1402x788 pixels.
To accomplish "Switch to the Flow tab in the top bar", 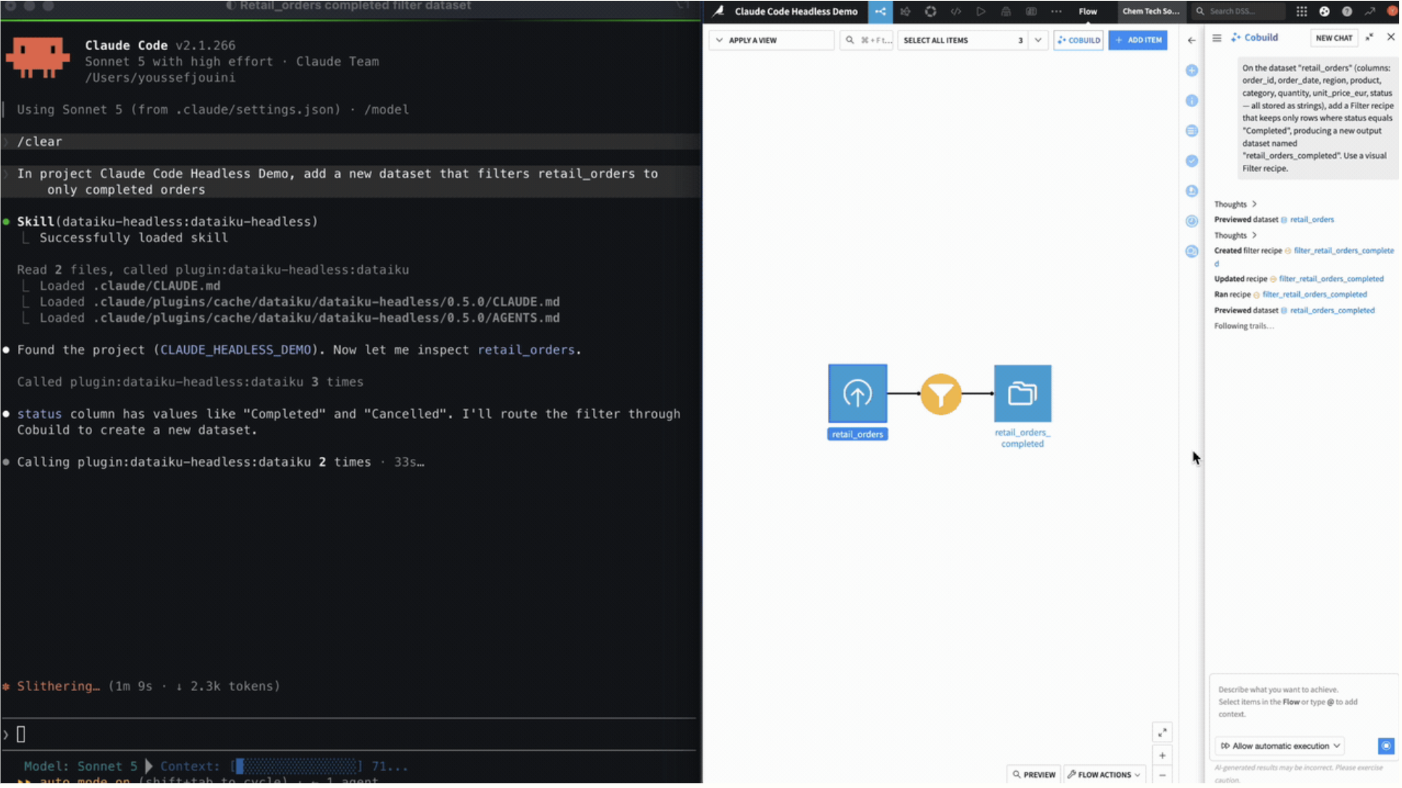I will coord(1088,11).
